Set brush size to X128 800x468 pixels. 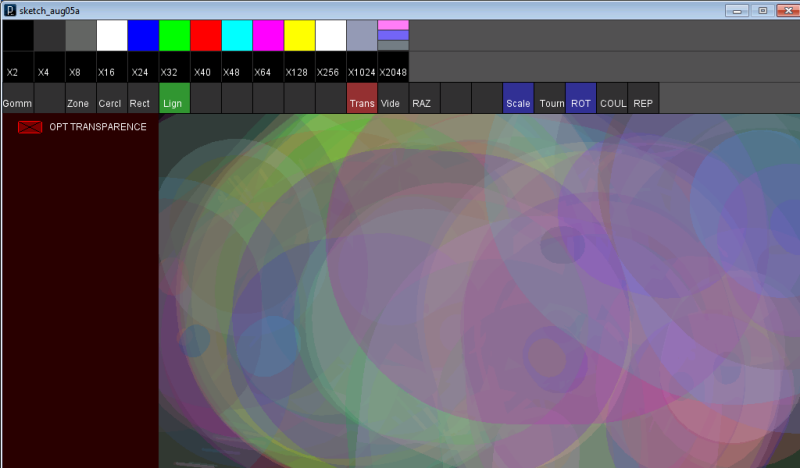299,67
